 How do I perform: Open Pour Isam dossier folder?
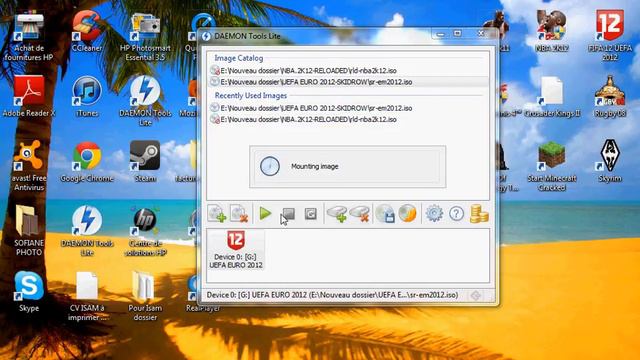coord(145,296)
